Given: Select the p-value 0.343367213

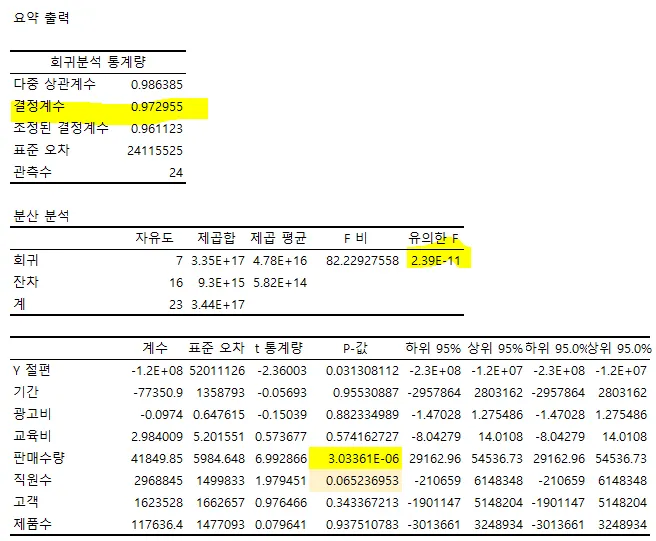Looking at the screenshot, I should [x=363, y=502].
